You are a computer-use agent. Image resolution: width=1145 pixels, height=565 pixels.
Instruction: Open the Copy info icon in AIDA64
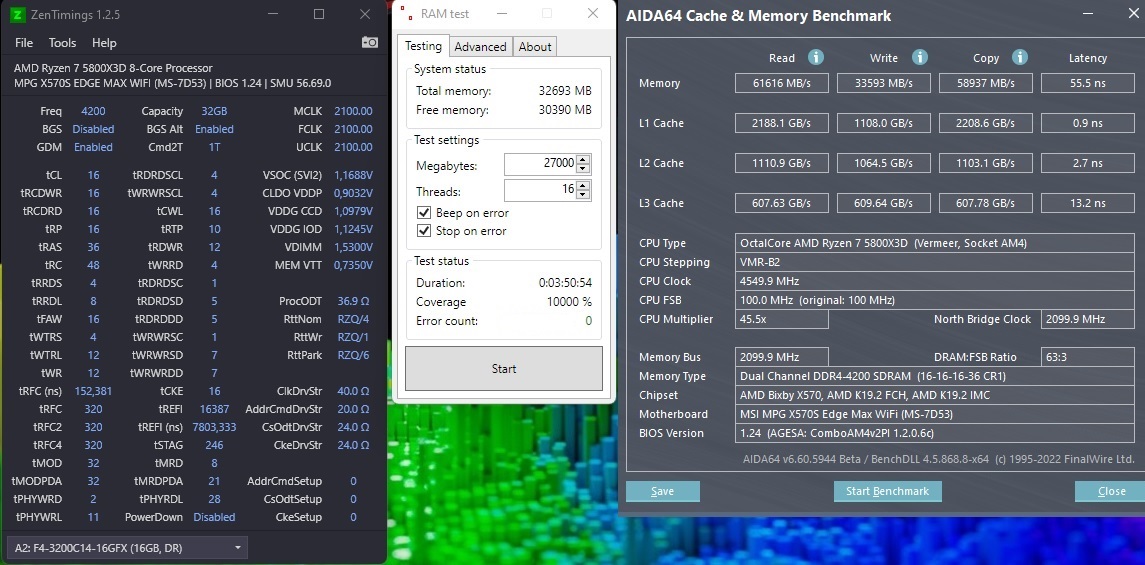1020,57
